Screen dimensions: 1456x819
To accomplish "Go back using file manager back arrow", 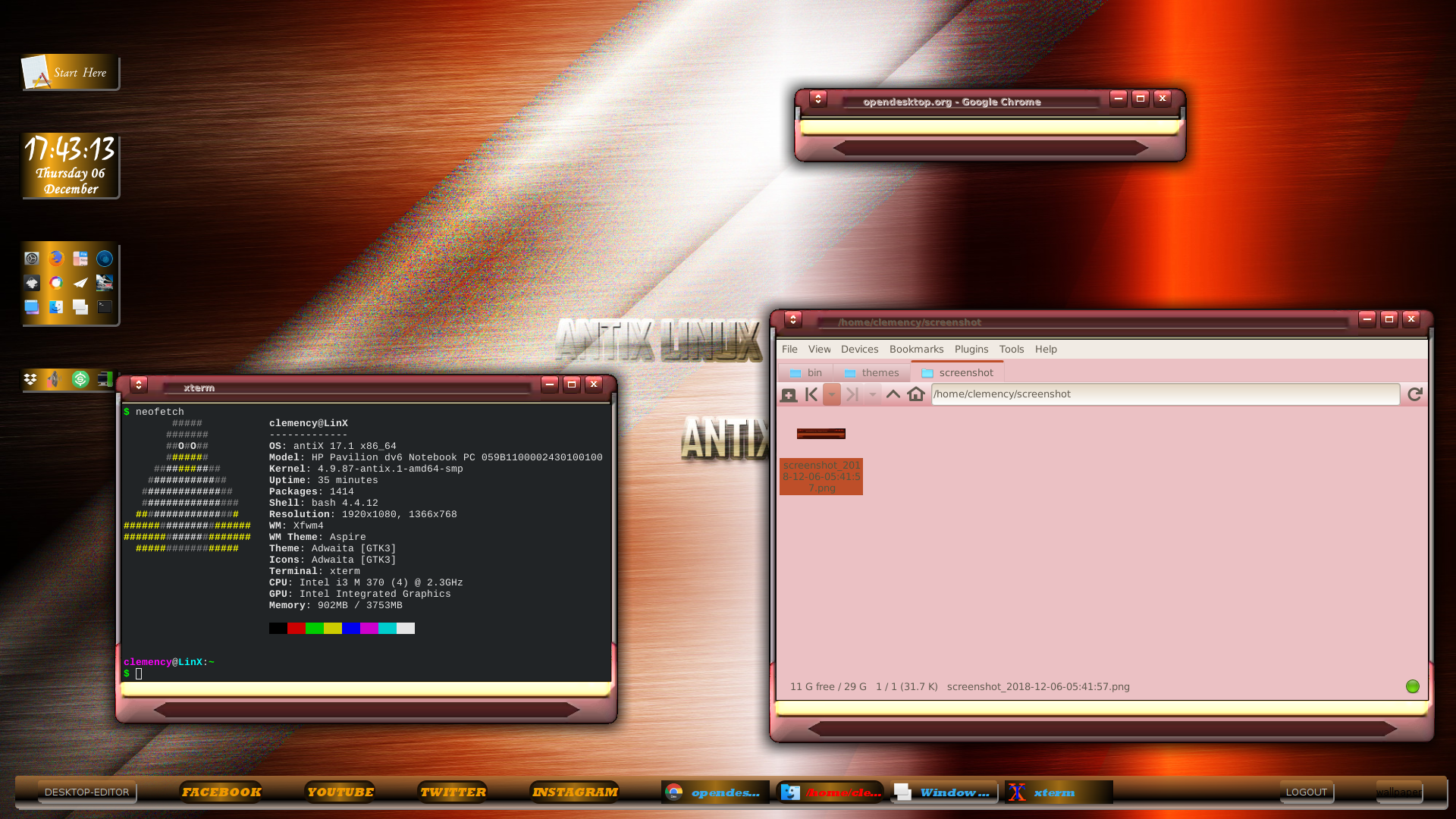I will coord(811,394).
